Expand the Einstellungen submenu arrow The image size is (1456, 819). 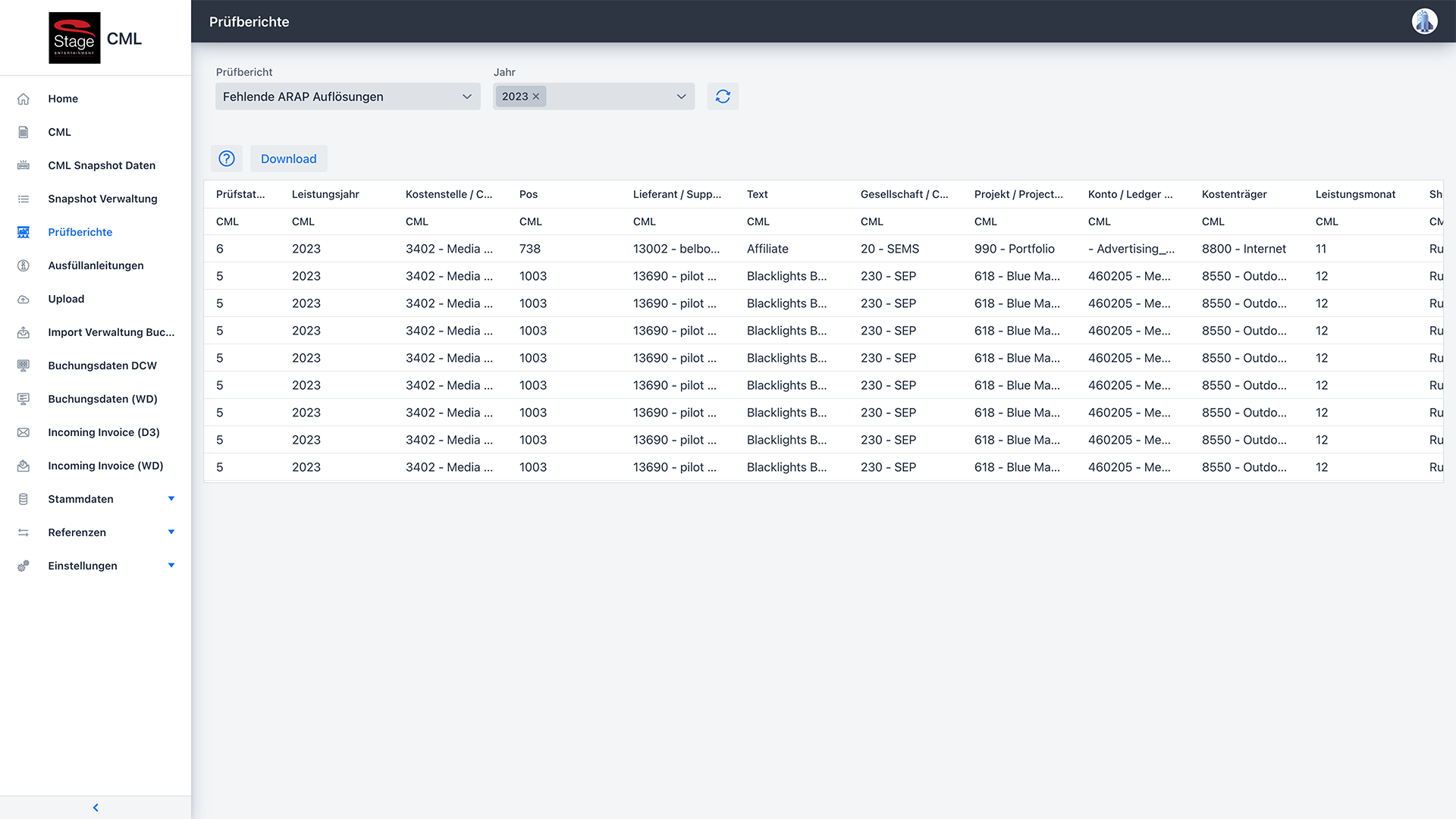[171, 566]
